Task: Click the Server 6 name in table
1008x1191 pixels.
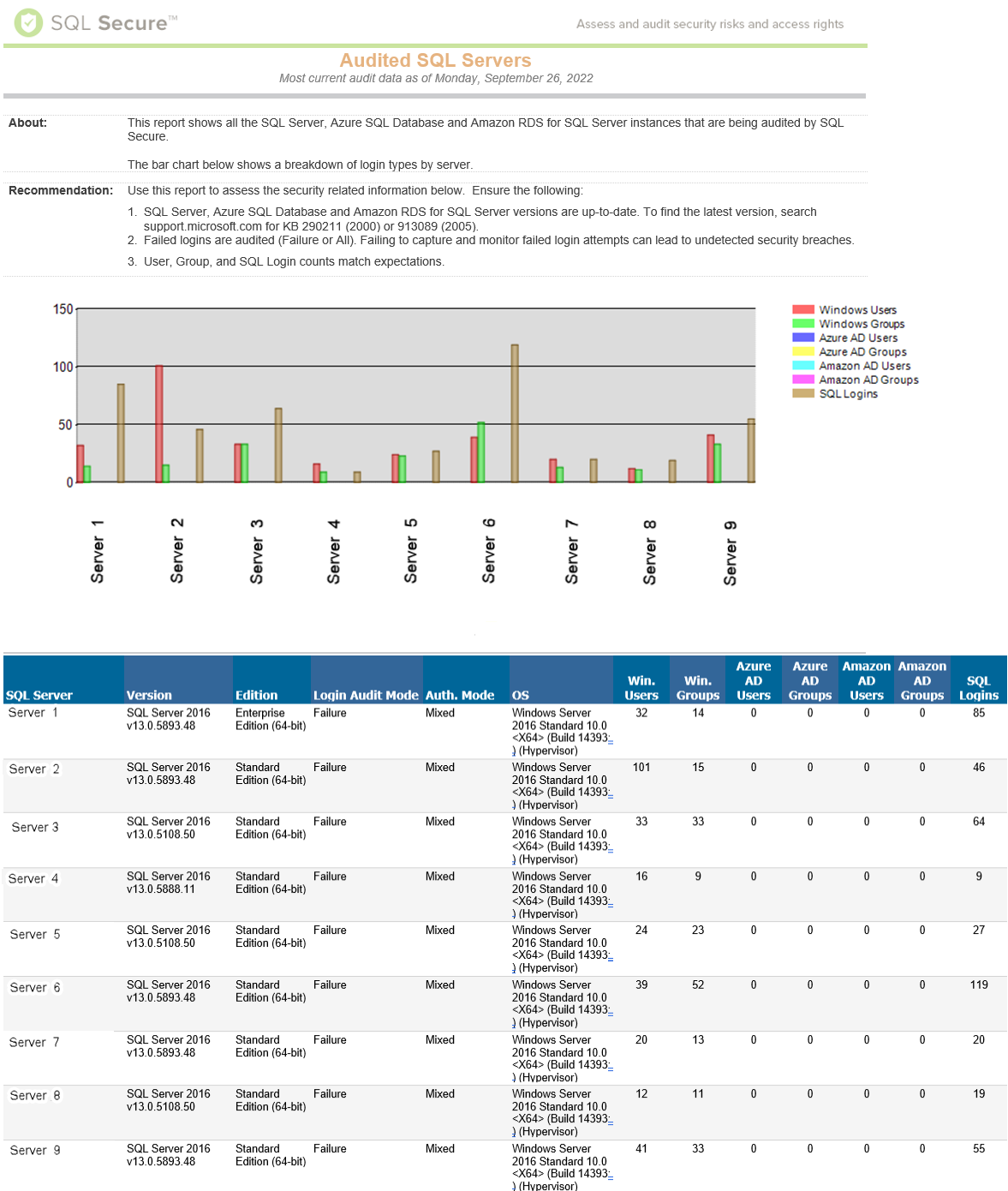Action: 35,988
